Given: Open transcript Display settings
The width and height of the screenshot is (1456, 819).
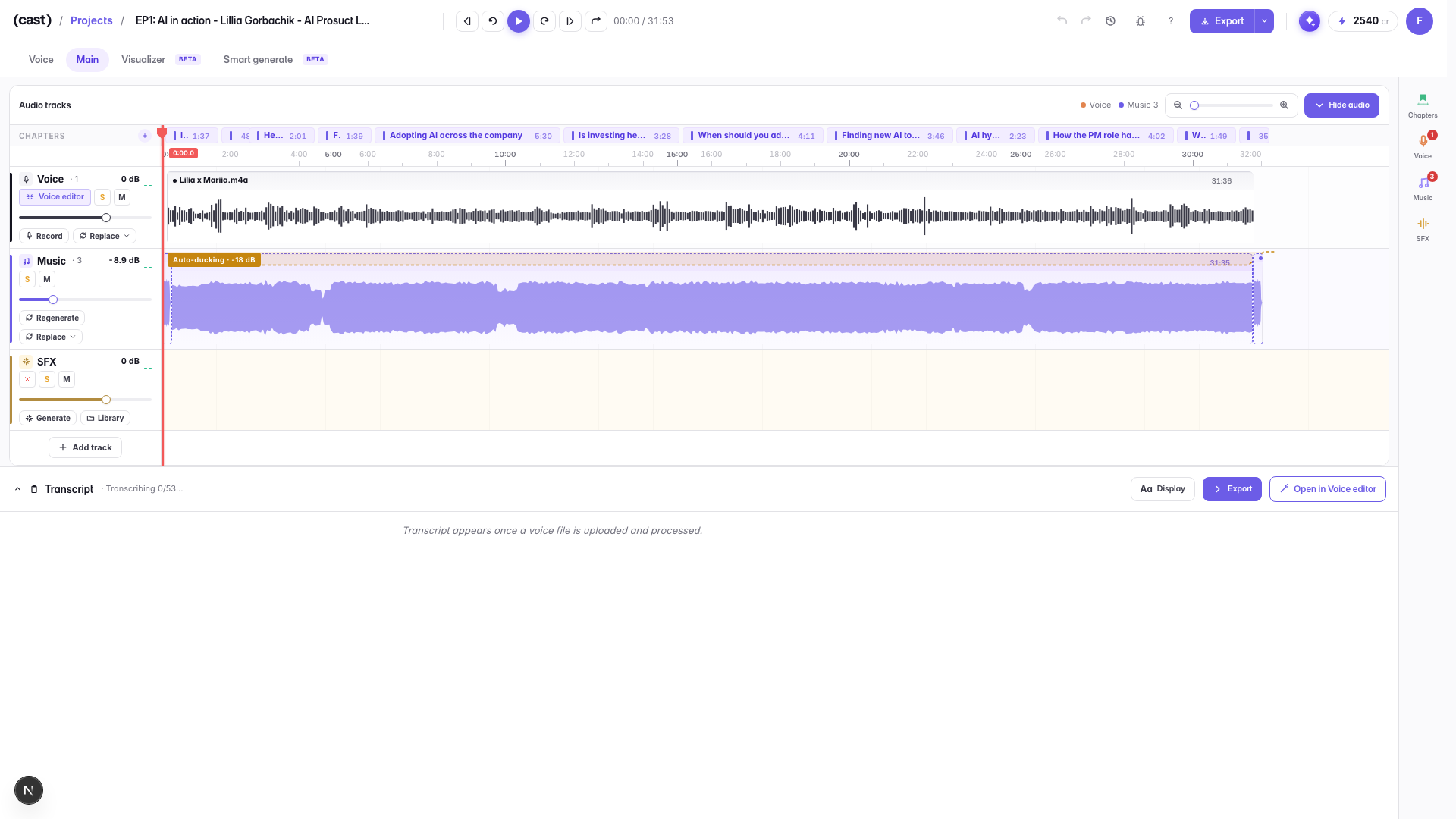Looking at the screenshot, I should tap(1163, 489).
